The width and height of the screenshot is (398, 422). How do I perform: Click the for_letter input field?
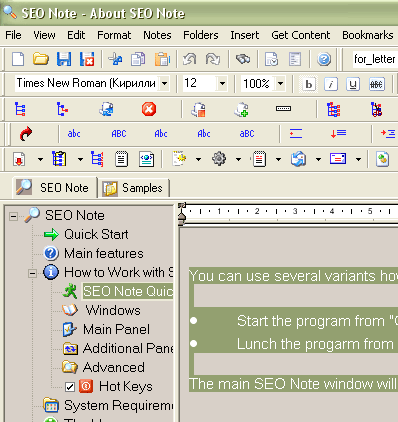click(x=375, y=59)
